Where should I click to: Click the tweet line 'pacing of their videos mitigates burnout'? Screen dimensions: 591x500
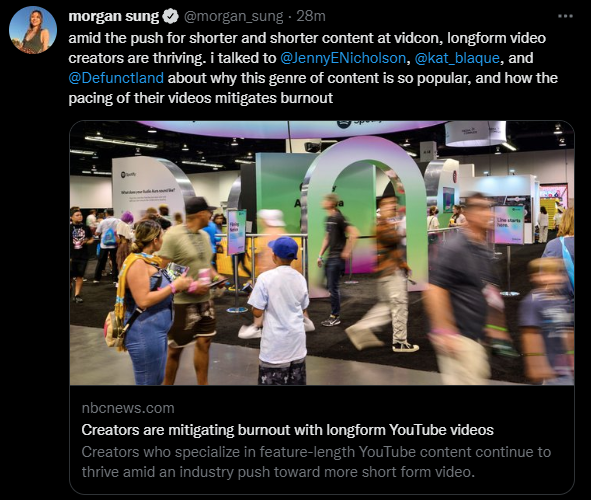pyautogui.click(x=201, y=98)
